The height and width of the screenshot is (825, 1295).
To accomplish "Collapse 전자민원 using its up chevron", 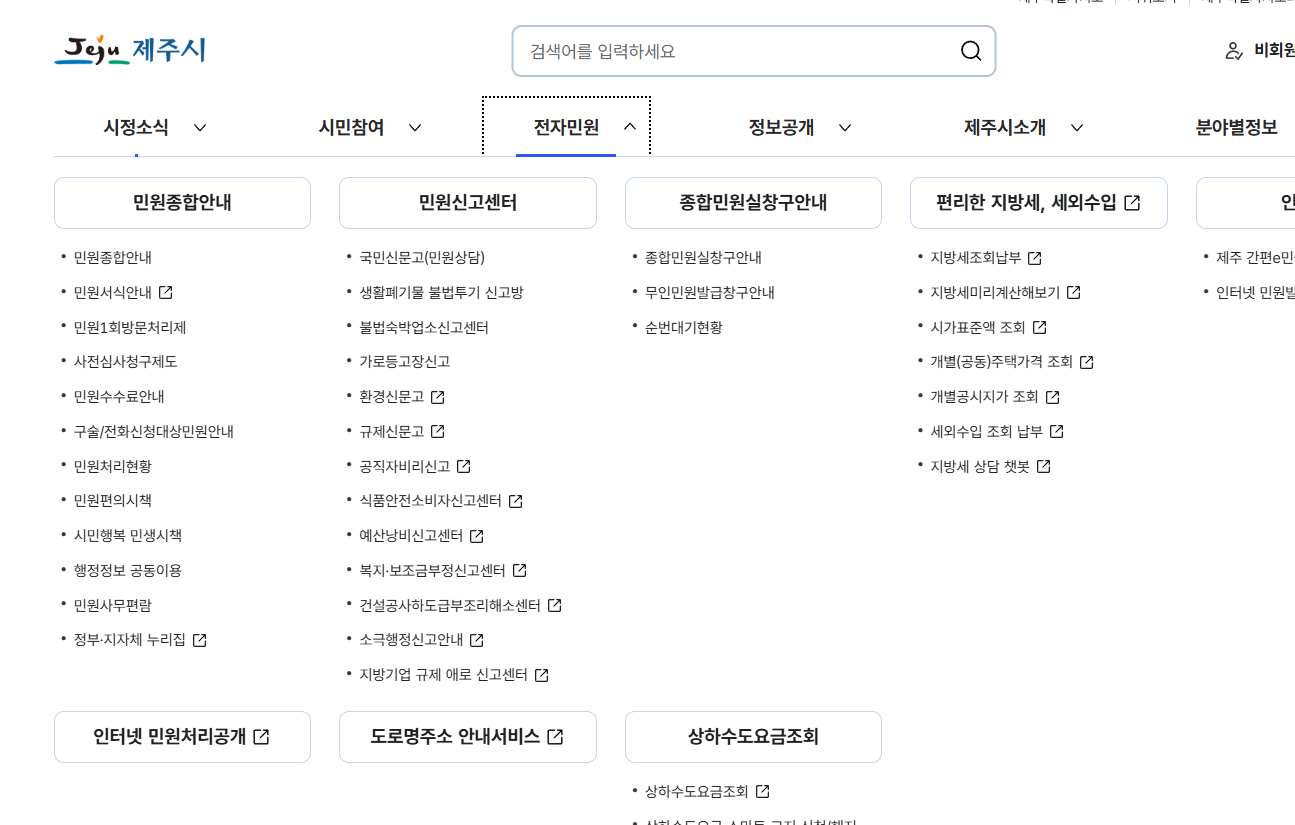I will tap(629, 127).
